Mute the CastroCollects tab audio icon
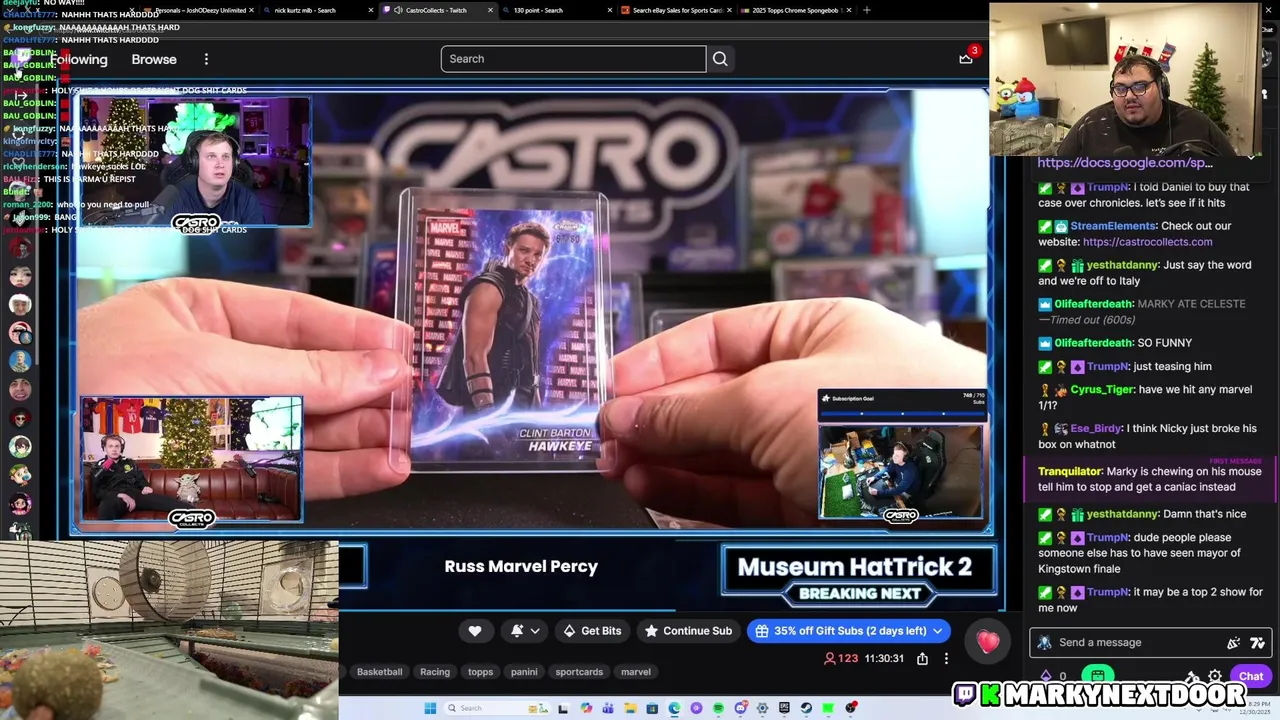1280x720 pixels. point(398,10)
